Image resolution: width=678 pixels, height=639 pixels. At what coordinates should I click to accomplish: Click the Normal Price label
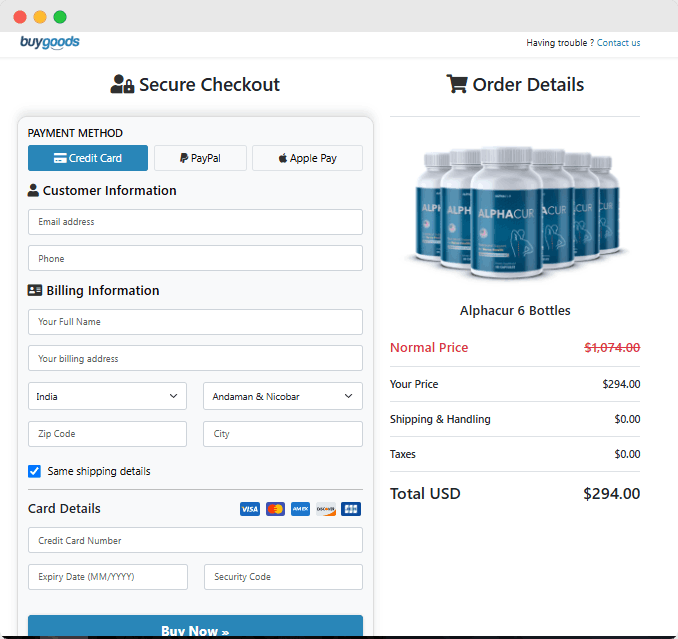(429, 347)
